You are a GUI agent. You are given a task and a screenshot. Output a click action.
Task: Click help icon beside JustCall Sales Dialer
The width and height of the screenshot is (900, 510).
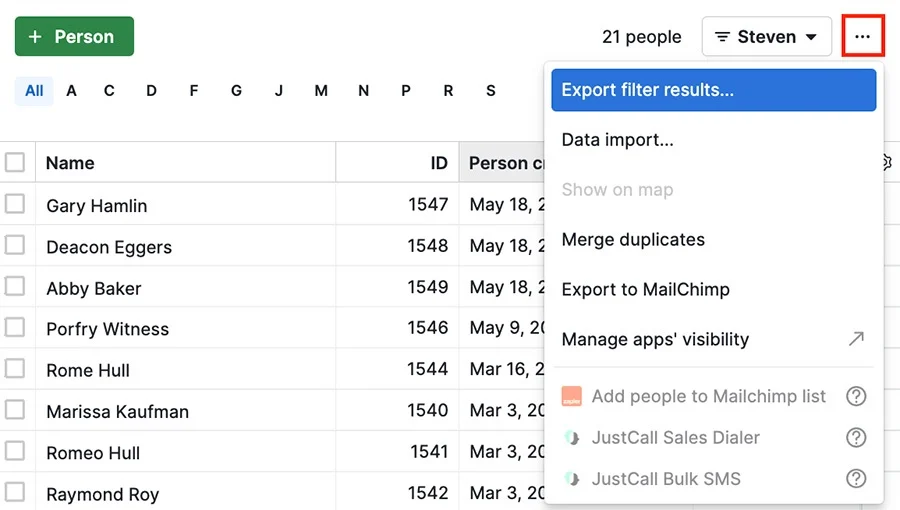(x=856, y=438)
